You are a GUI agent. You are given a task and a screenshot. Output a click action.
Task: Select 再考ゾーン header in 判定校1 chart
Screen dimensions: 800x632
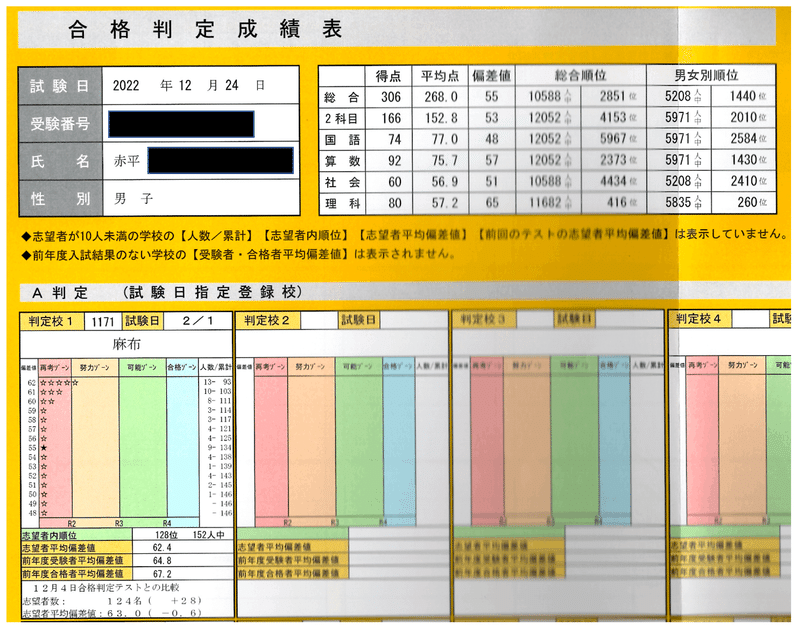click(55, 367)
